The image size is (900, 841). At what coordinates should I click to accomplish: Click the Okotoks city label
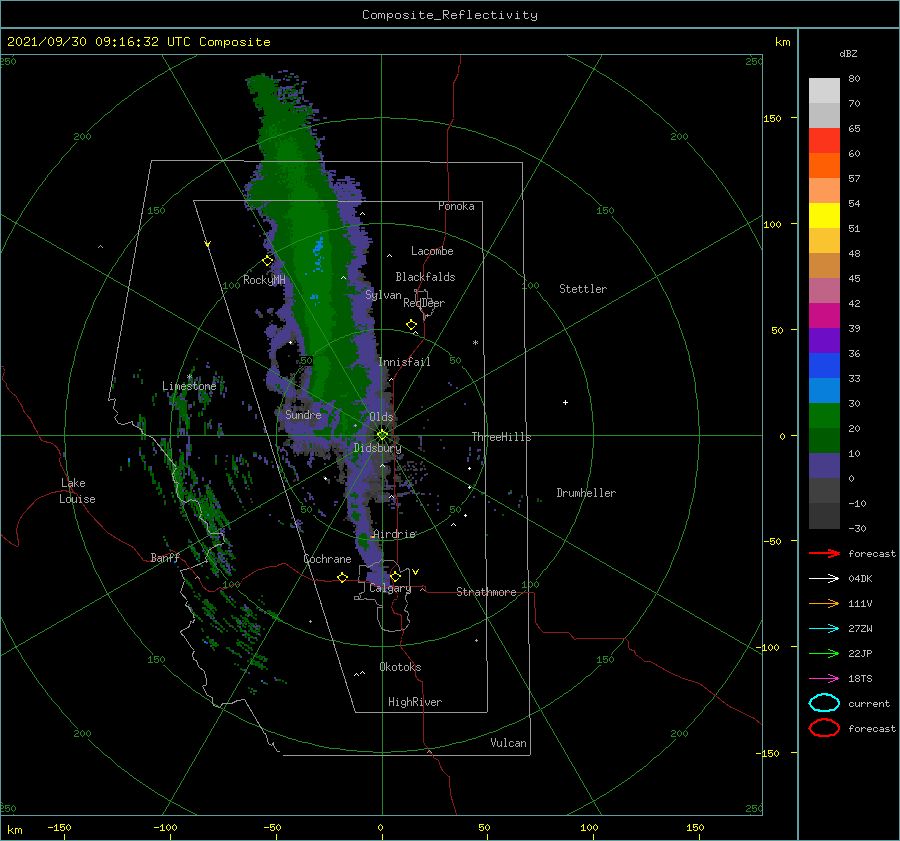click(400, 667)
